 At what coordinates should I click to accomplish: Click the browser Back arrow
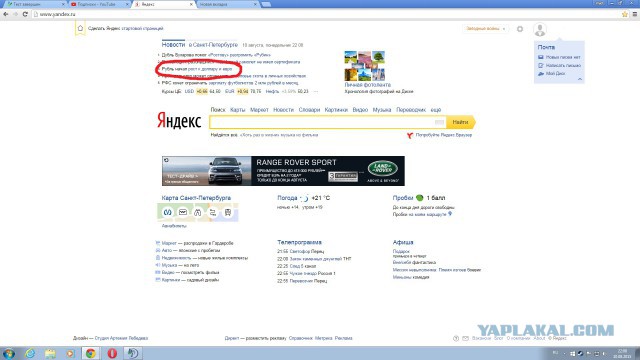click(x=5, y=14)
